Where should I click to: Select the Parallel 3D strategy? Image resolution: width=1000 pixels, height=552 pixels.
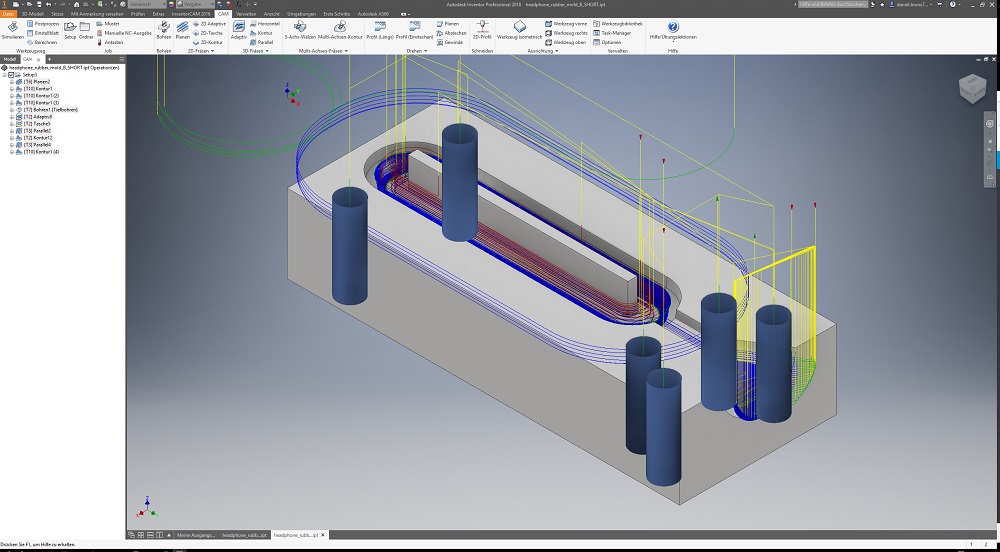click(262, 42)
